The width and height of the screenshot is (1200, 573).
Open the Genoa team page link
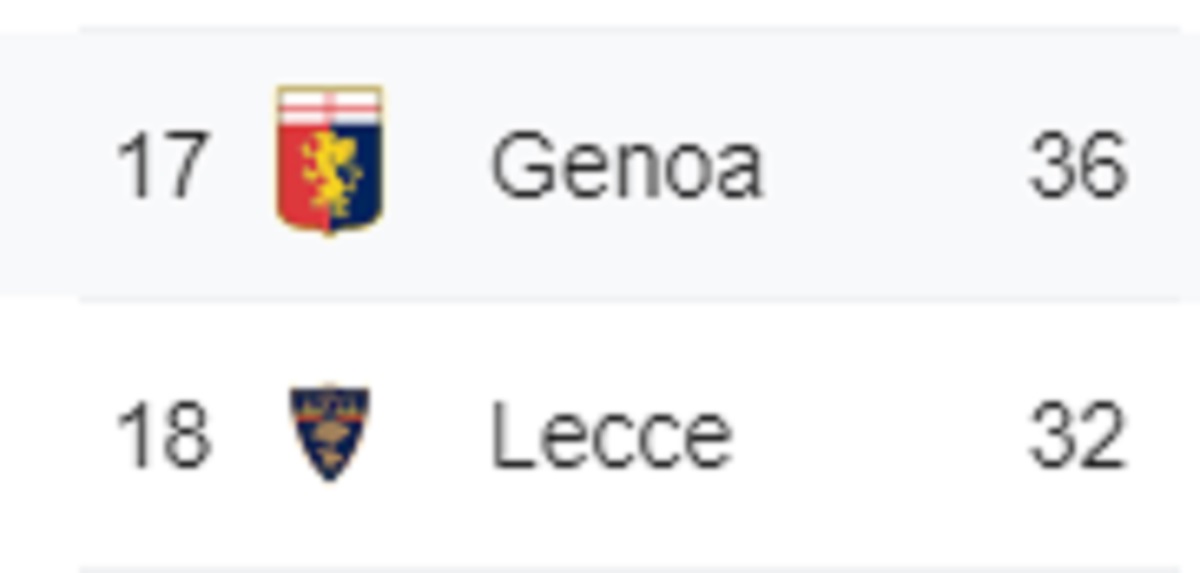click(x=627, y=166)
